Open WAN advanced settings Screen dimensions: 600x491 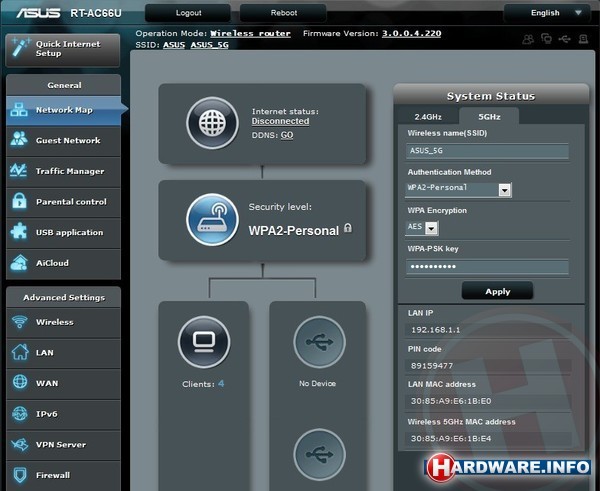pos(64,383)
